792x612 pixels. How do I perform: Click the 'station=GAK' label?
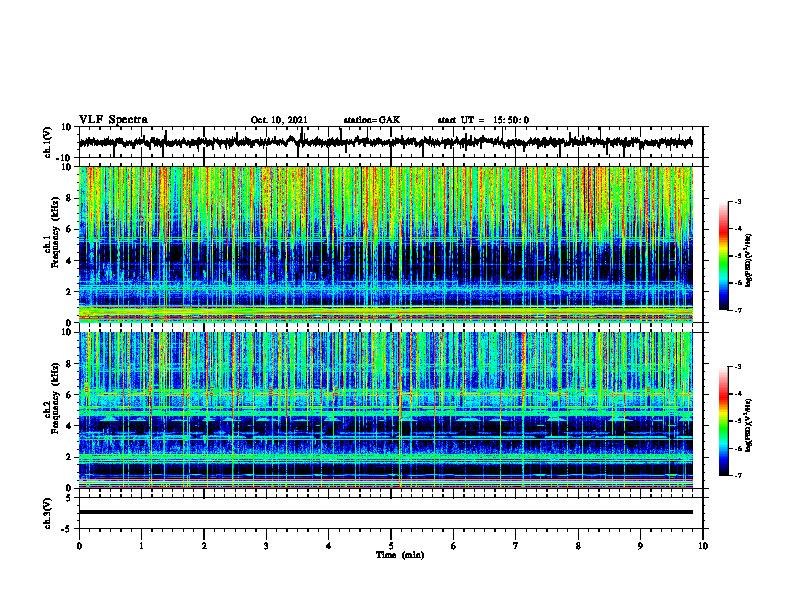pyautogui.click(x=372, y=120)
